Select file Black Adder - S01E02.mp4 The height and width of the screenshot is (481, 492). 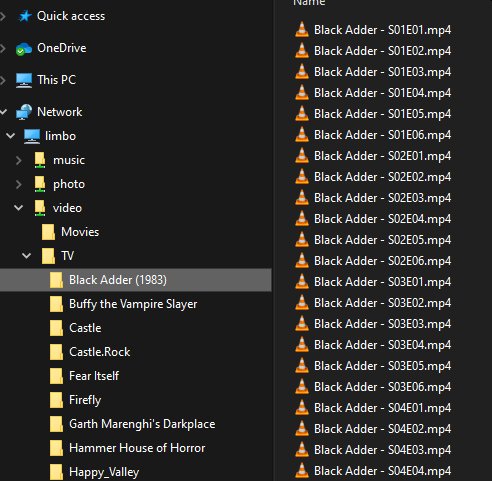pos(382,51)
